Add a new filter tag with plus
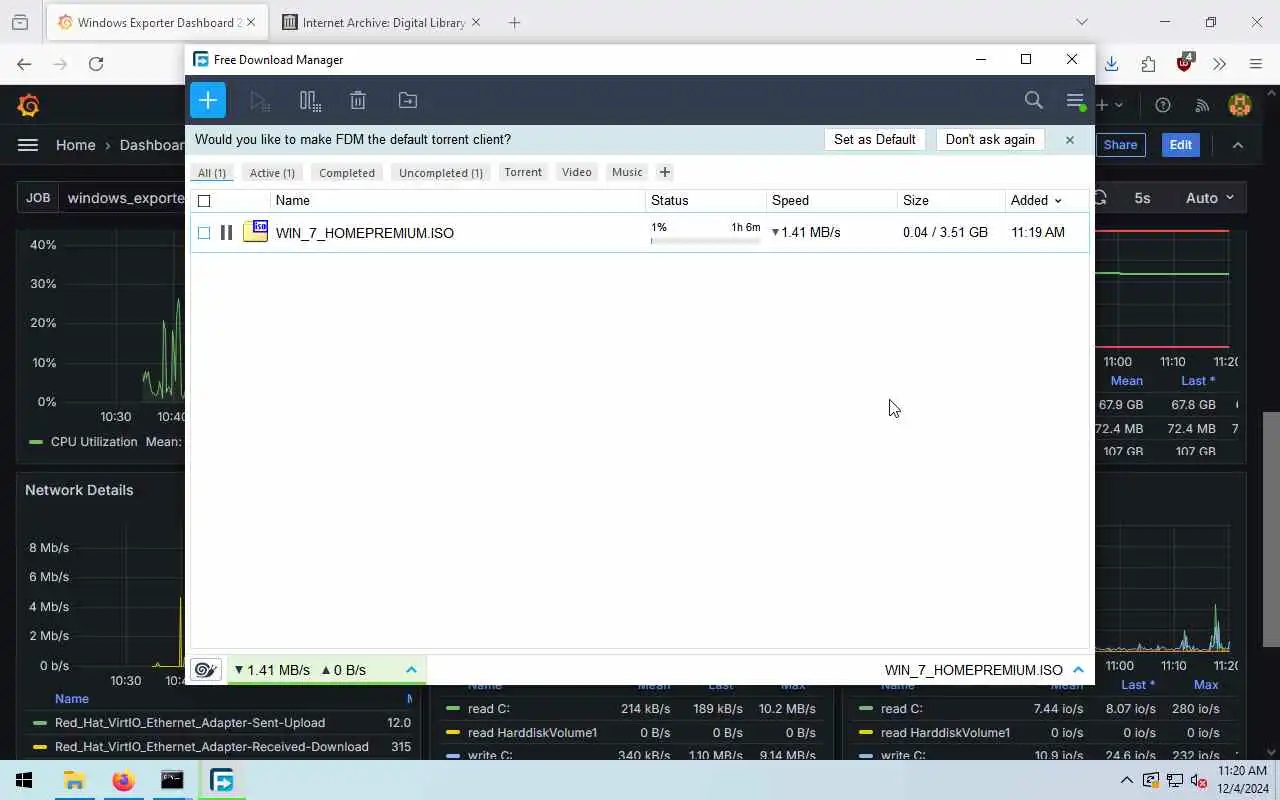Viewport: 1280px width, 800px height. tap(665, 172)
